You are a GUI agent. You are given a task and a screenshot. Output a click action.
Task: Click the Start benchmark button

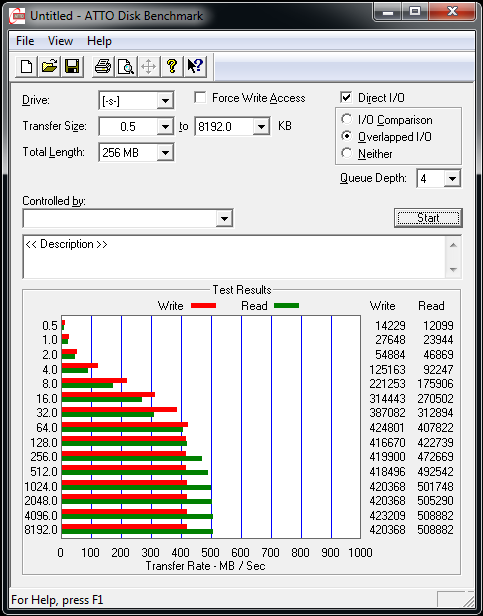coord(428,218)
